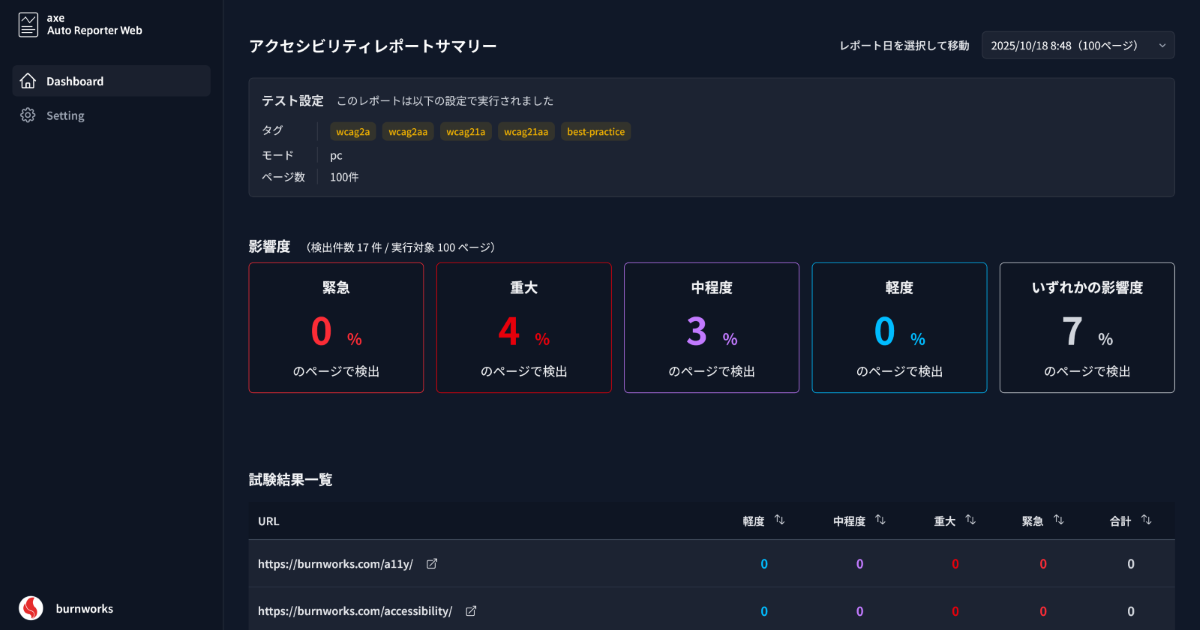
Task: Open the burnworks.com/accessibility/ URL link
Action: [x=355, y=611]
